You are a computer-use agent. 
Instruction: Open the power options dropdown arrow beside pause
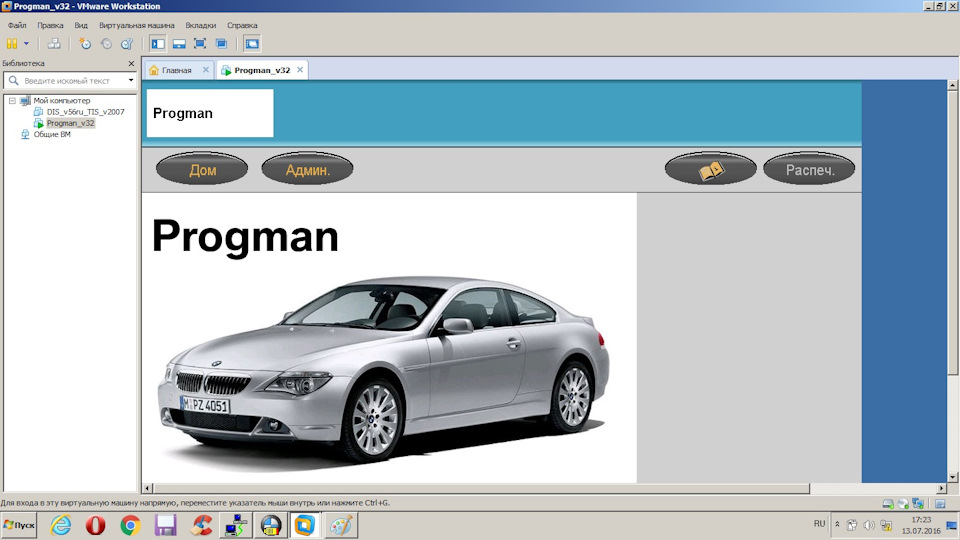click(26, 43)
